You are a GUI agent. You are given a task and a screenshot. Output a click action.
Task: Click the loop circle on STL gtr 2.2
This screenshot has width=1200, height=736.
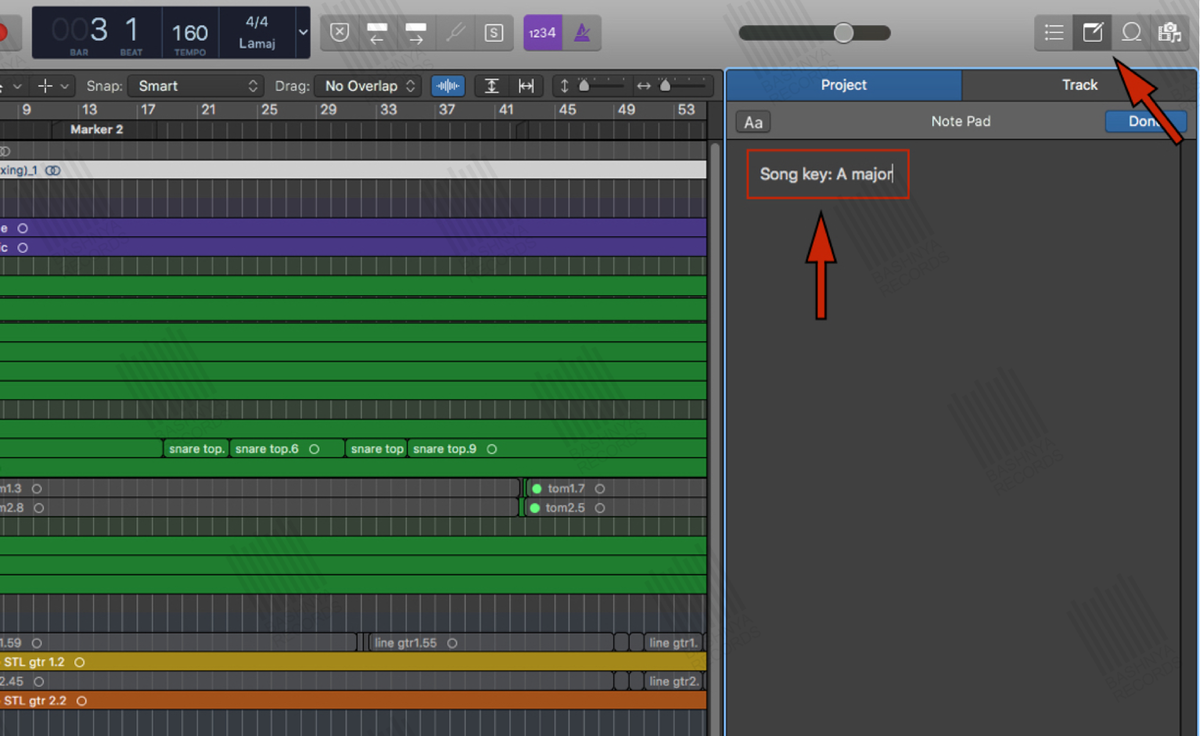[82, 701]
